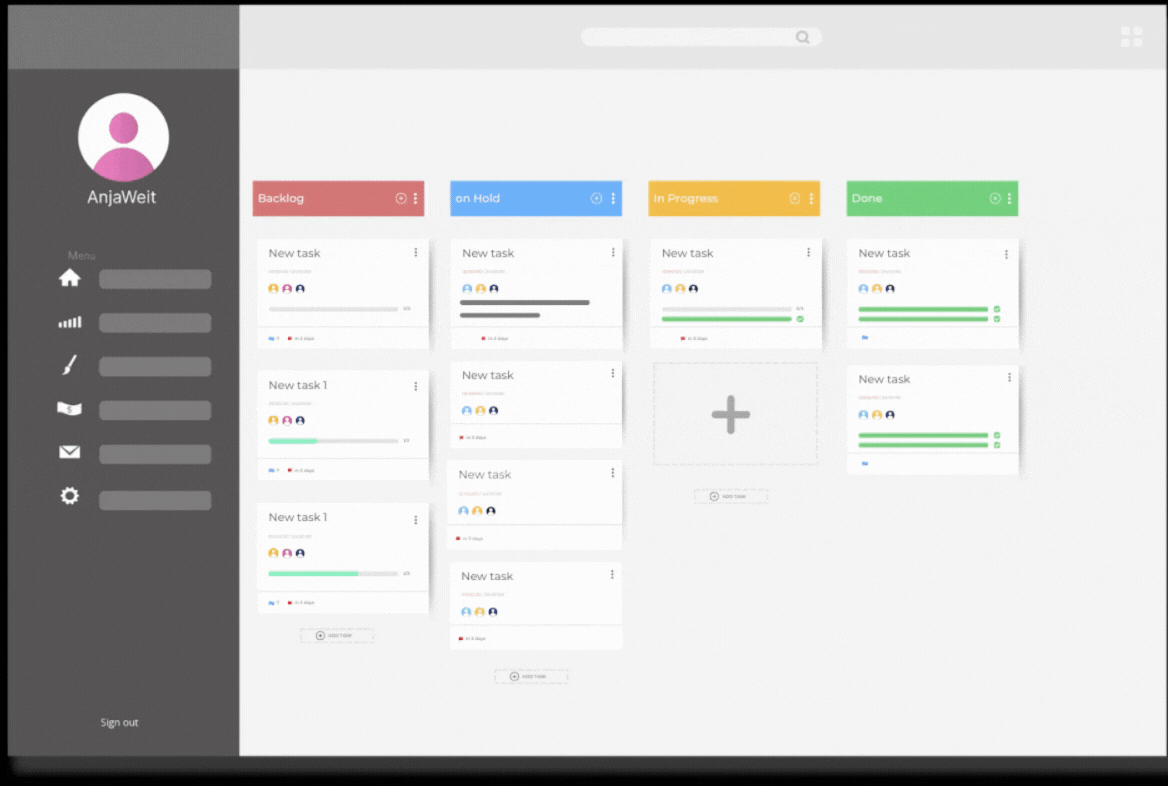Toggle the green checkmark in In Progress card

tap(800, 319)
